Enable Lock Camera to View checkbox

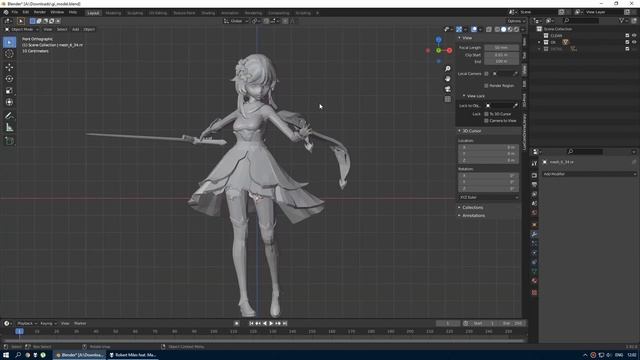[x=486, y=121]
